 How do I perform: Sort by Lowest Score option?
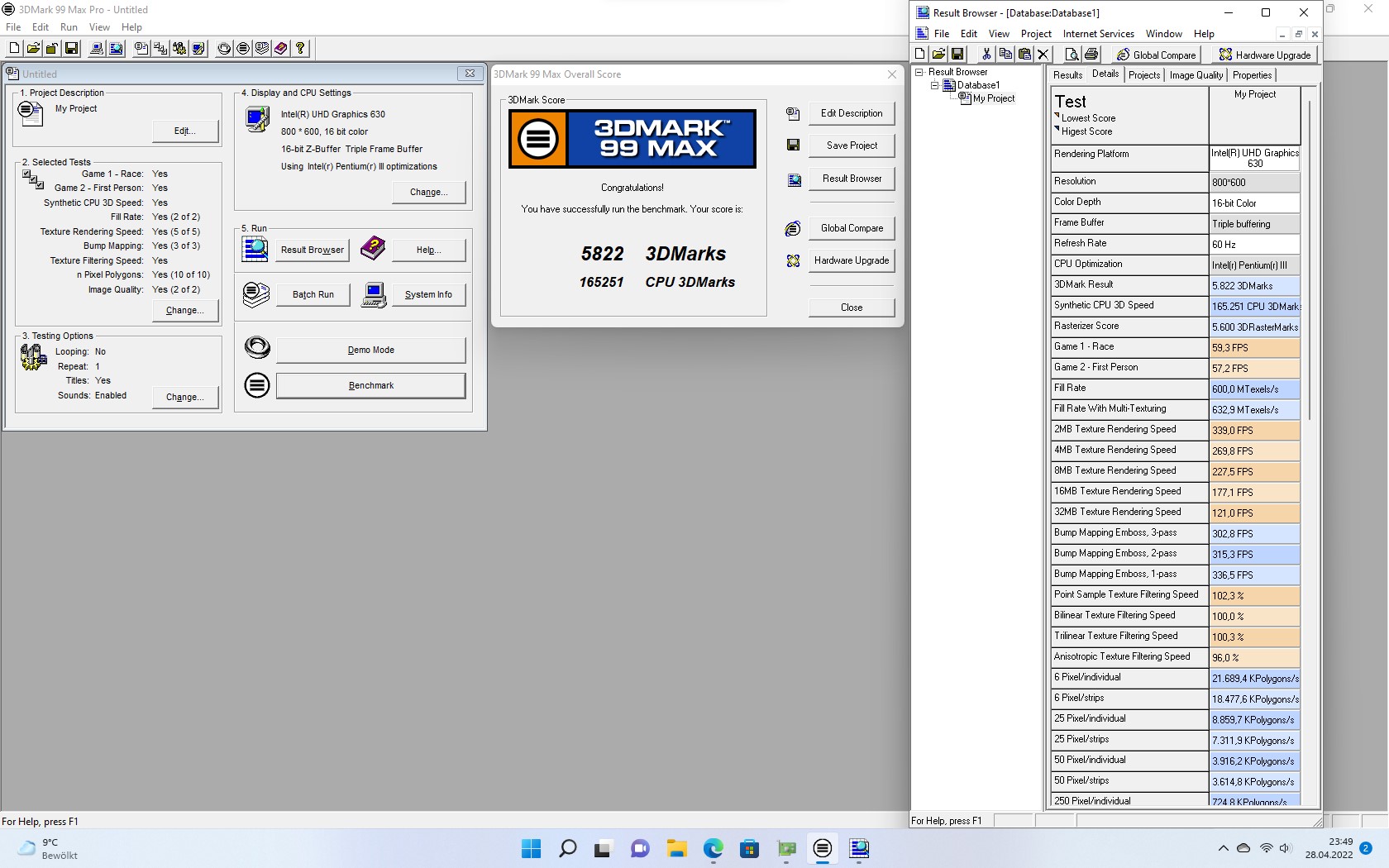click(1088, 118)
